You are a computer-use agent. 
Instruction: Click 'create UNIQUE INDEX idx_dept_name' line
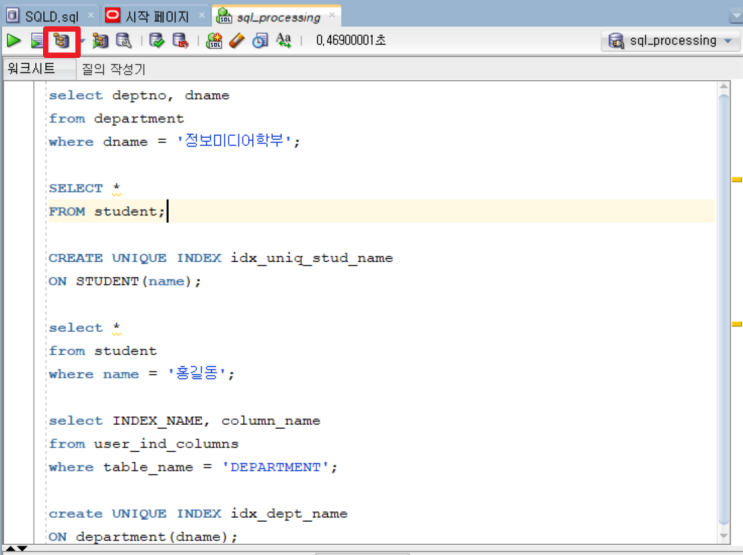coord(198,514)
